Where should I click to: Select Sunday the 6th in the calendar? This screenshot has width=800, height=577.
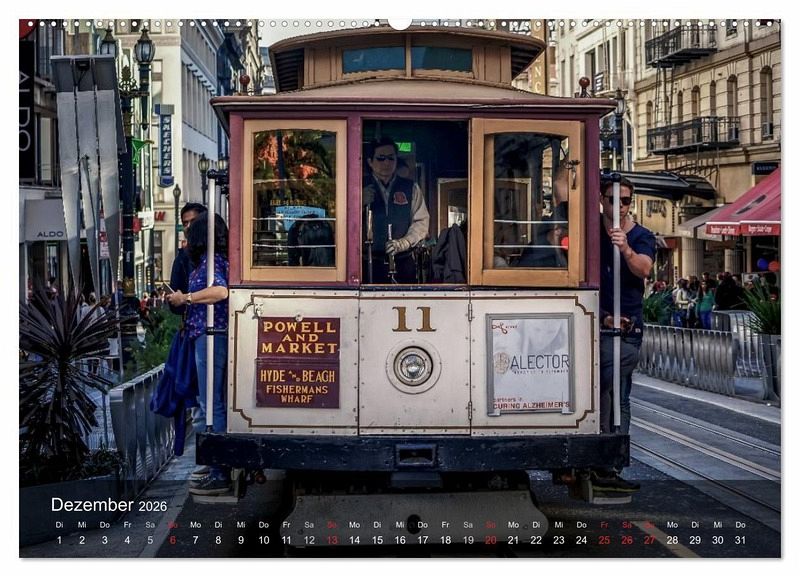pos(172,540)
